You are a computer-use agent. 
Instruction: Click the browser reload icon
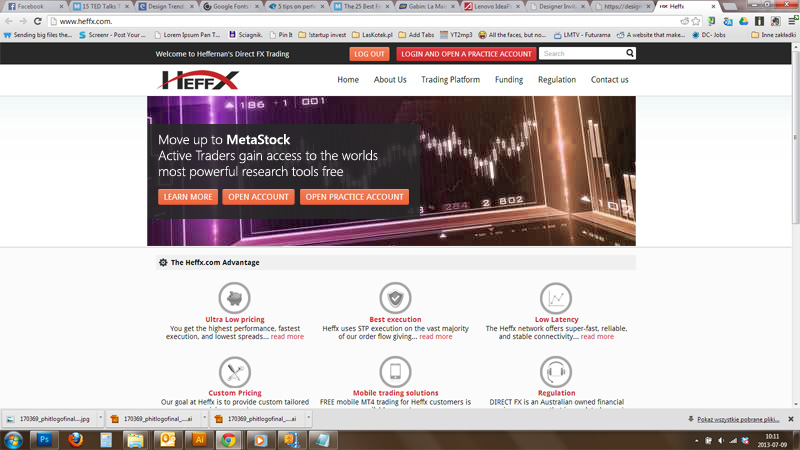pyautogui.click(x=37, y=21)
